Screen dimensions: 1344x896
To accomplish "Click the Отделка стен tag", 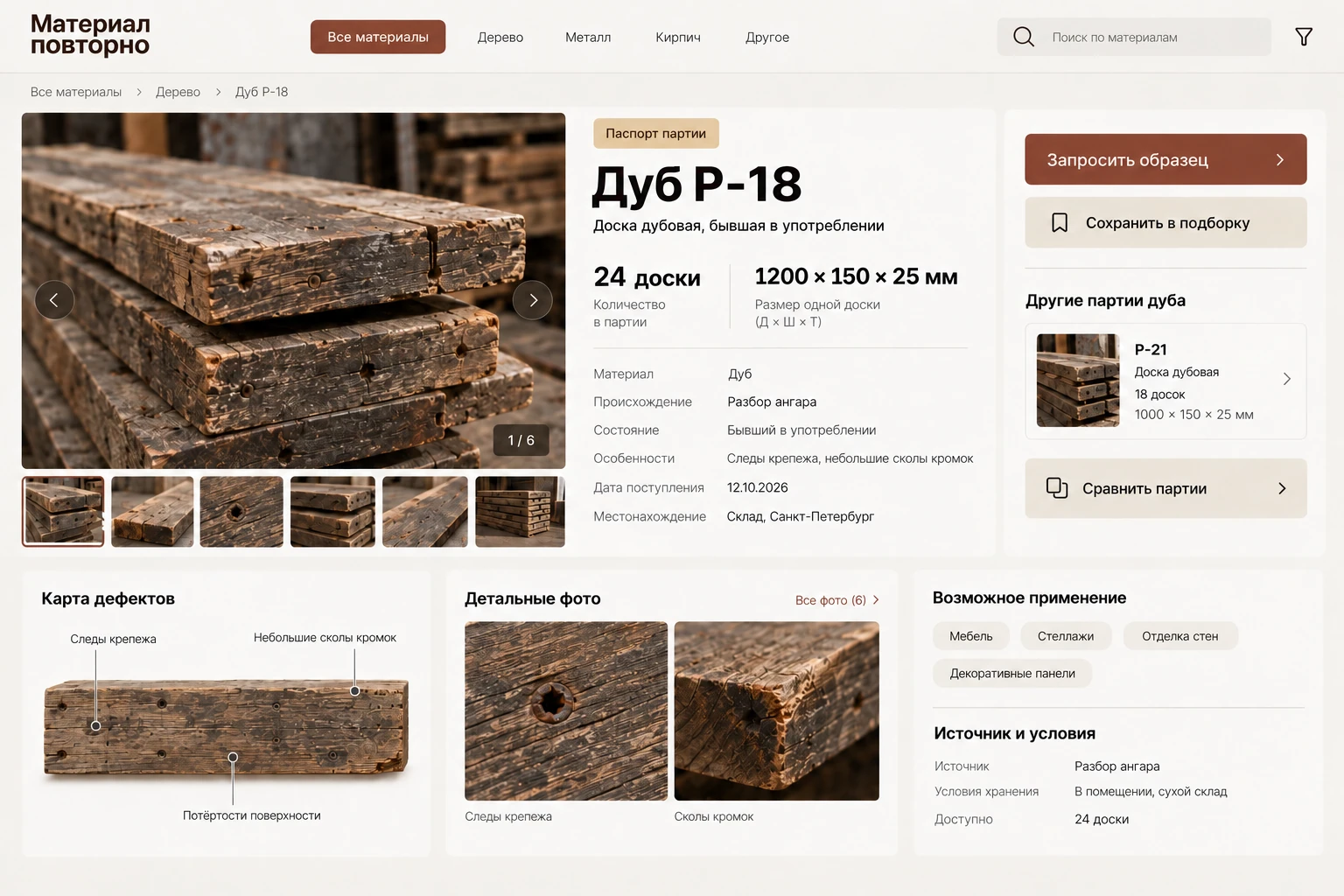I will 1180,636.
